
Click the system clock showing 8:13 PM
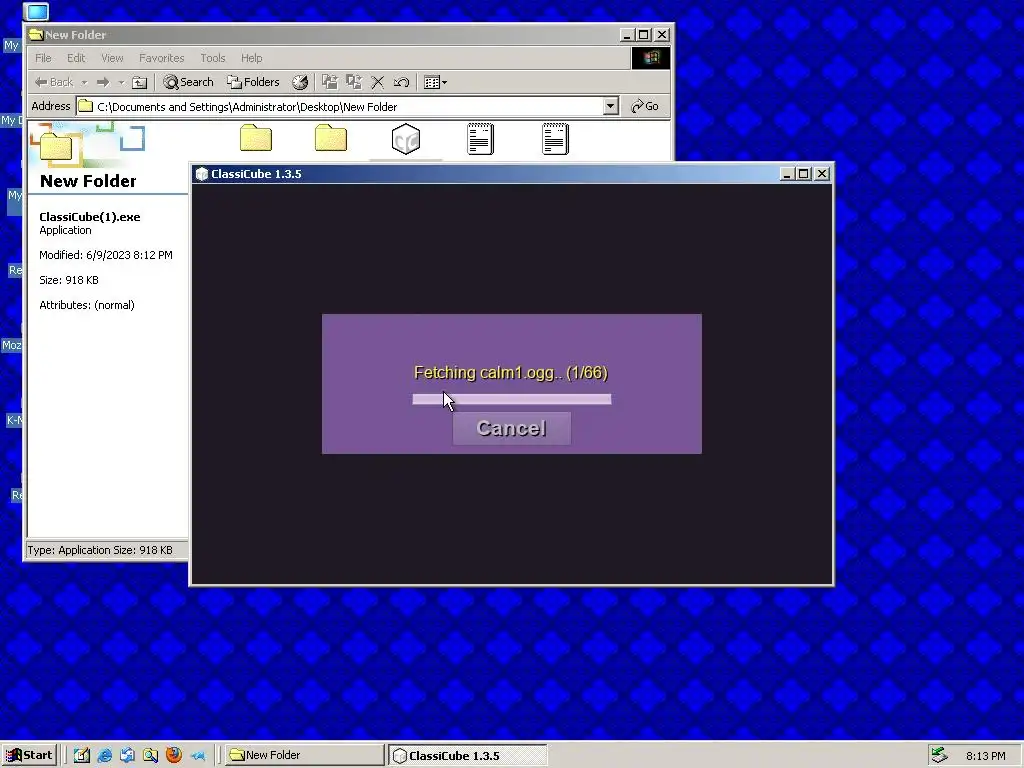[x=985, y=756]
